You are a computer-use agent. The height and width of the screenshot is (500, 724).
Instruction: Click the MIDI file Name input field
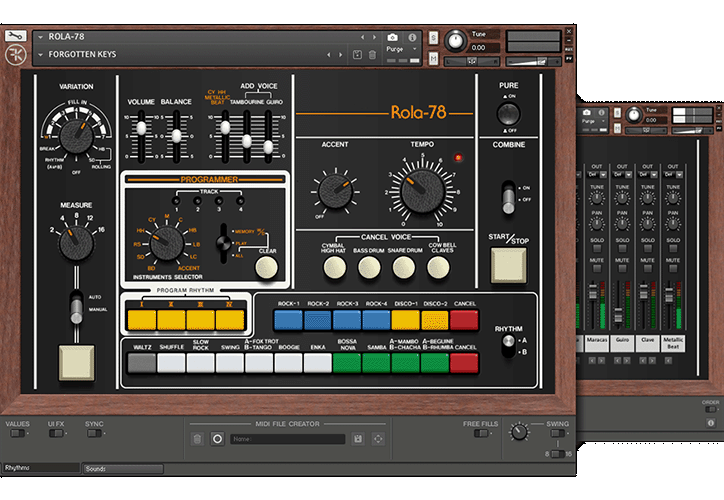(x=288, y=439)
